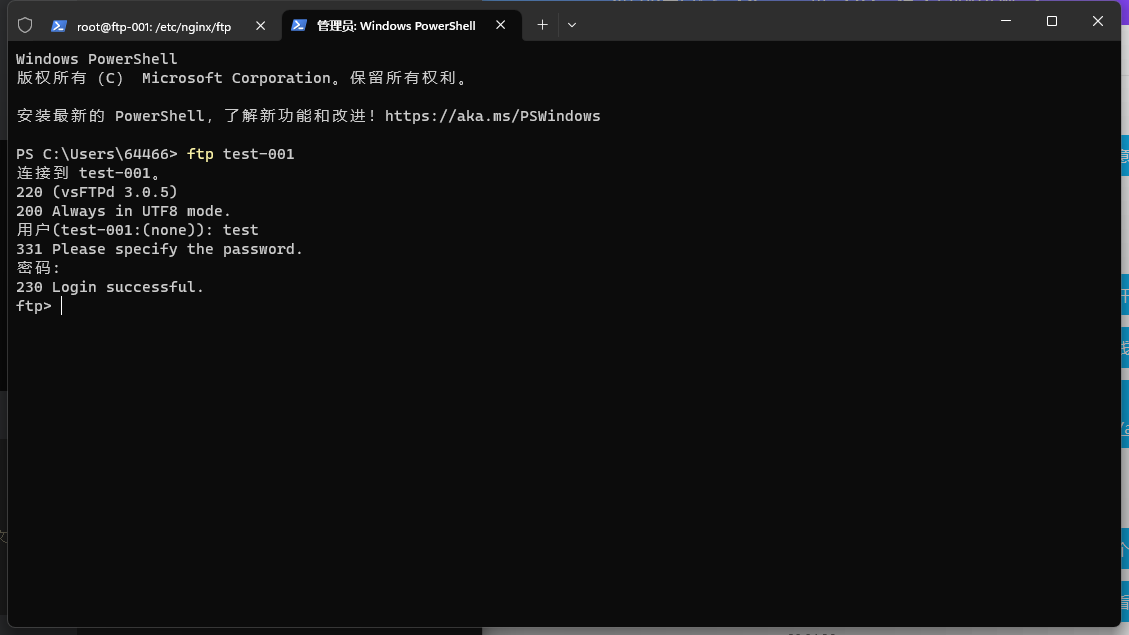Click the '连接到 test-001。' line

point(88,173)
